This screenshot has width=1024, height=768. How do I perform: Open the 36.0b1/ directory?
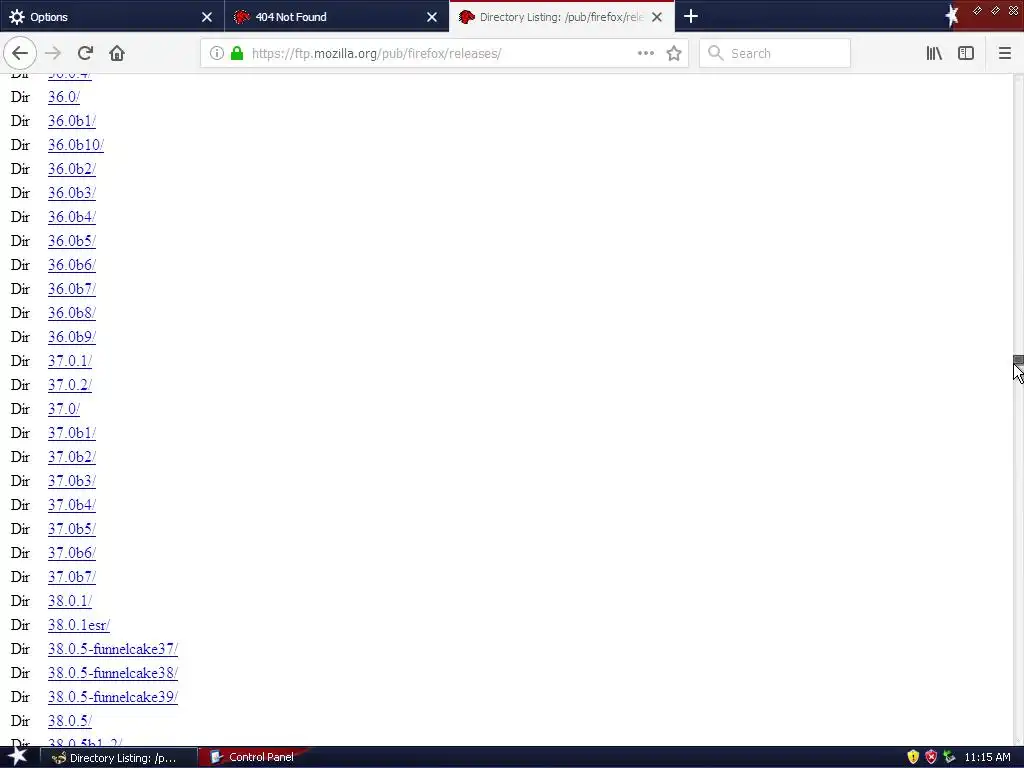coord(72,121)
